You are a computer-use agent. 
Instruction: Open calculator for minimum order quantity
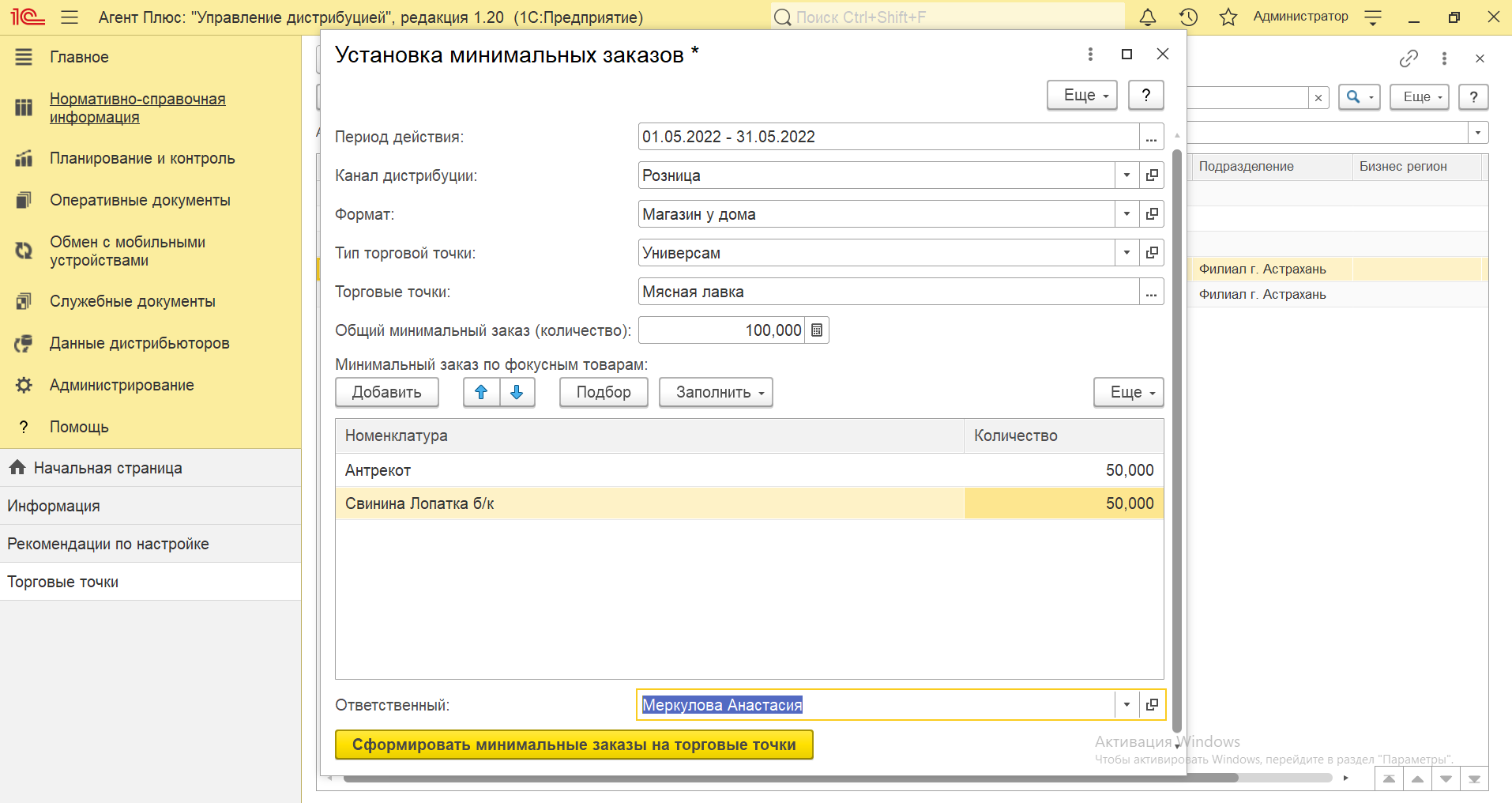click(817, 330)
